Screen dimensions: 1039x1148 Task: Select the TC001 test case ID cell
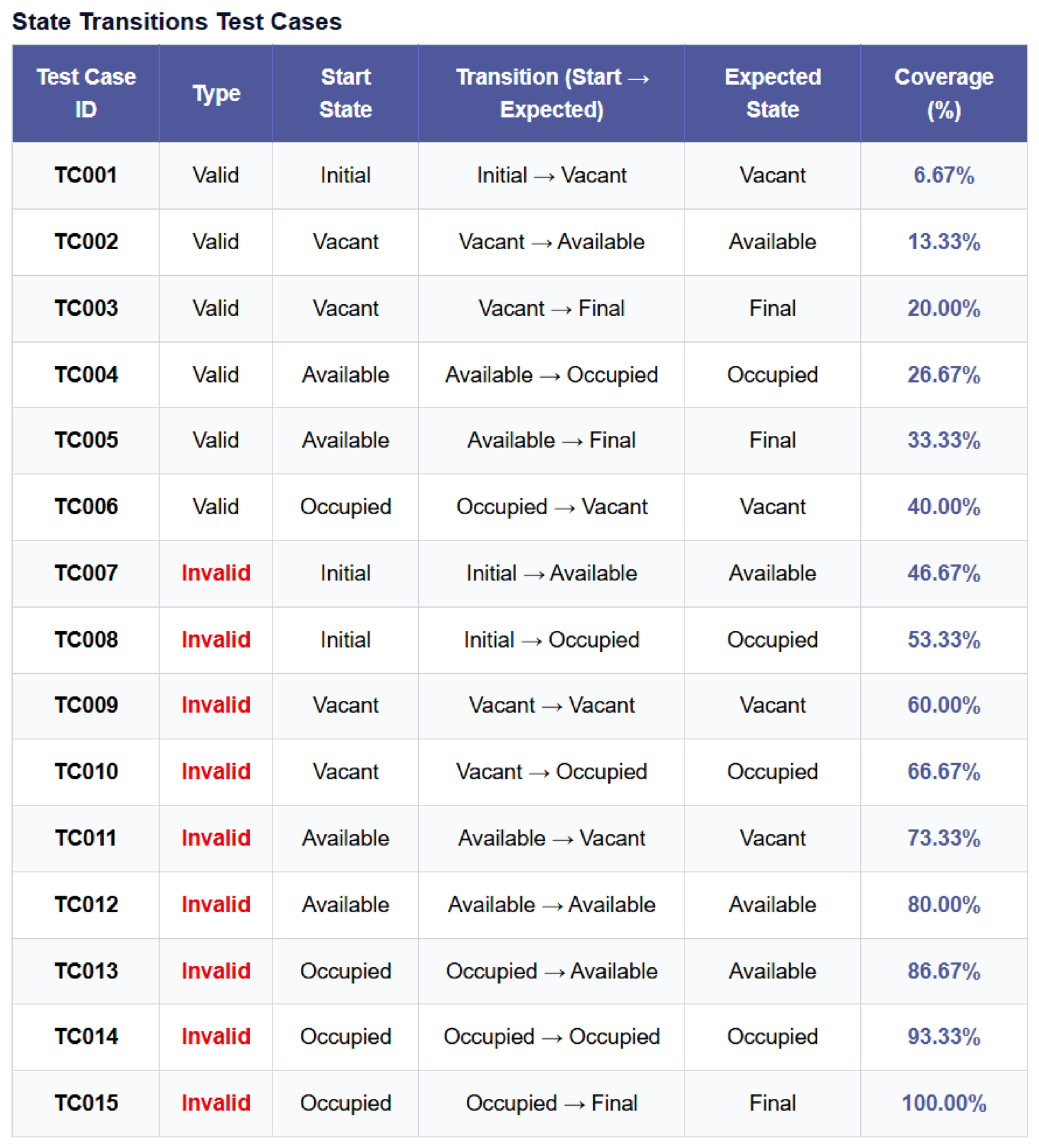pyautogui.click(x=86, y=175)
